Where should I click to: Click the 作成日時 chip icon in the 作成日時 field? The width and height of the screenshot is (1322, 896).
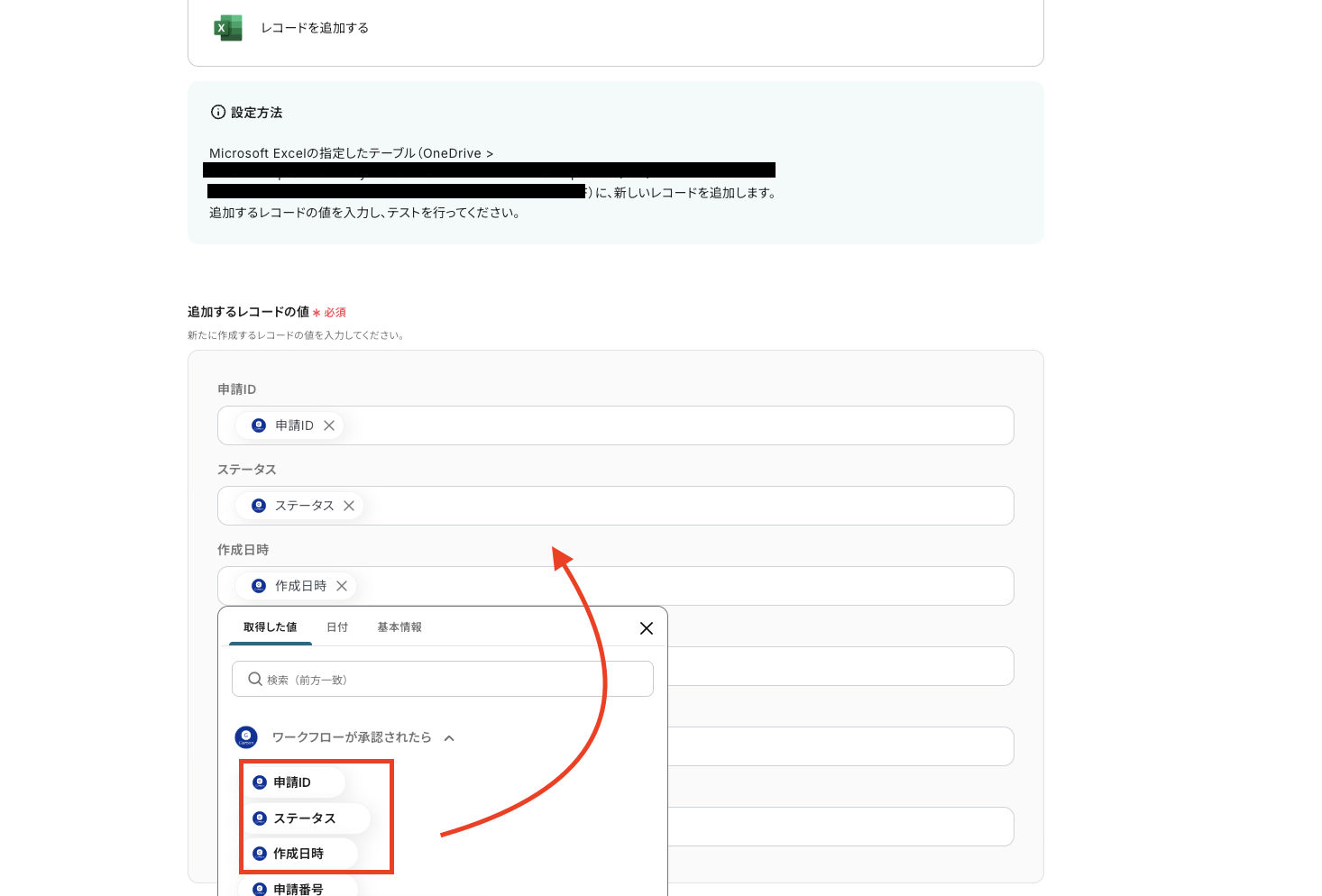[259, 586]
